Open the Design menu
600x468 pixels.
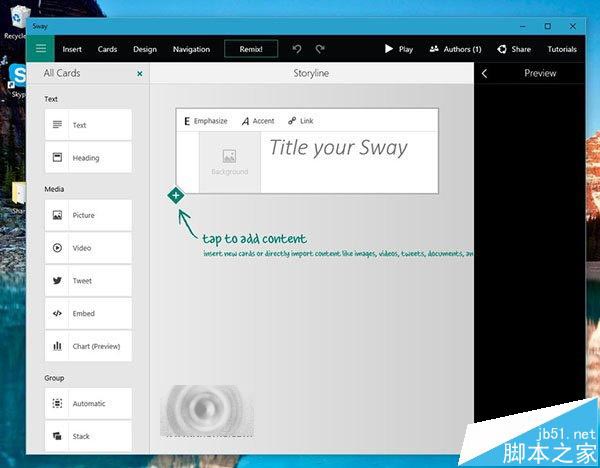pyautogui.click(x=145, y=49)
